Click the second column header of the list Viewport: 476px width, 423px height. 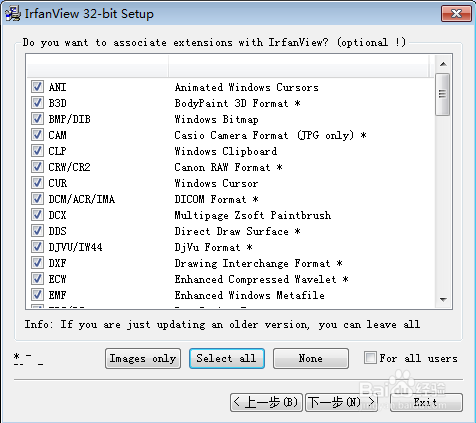(x=299, y=66)
